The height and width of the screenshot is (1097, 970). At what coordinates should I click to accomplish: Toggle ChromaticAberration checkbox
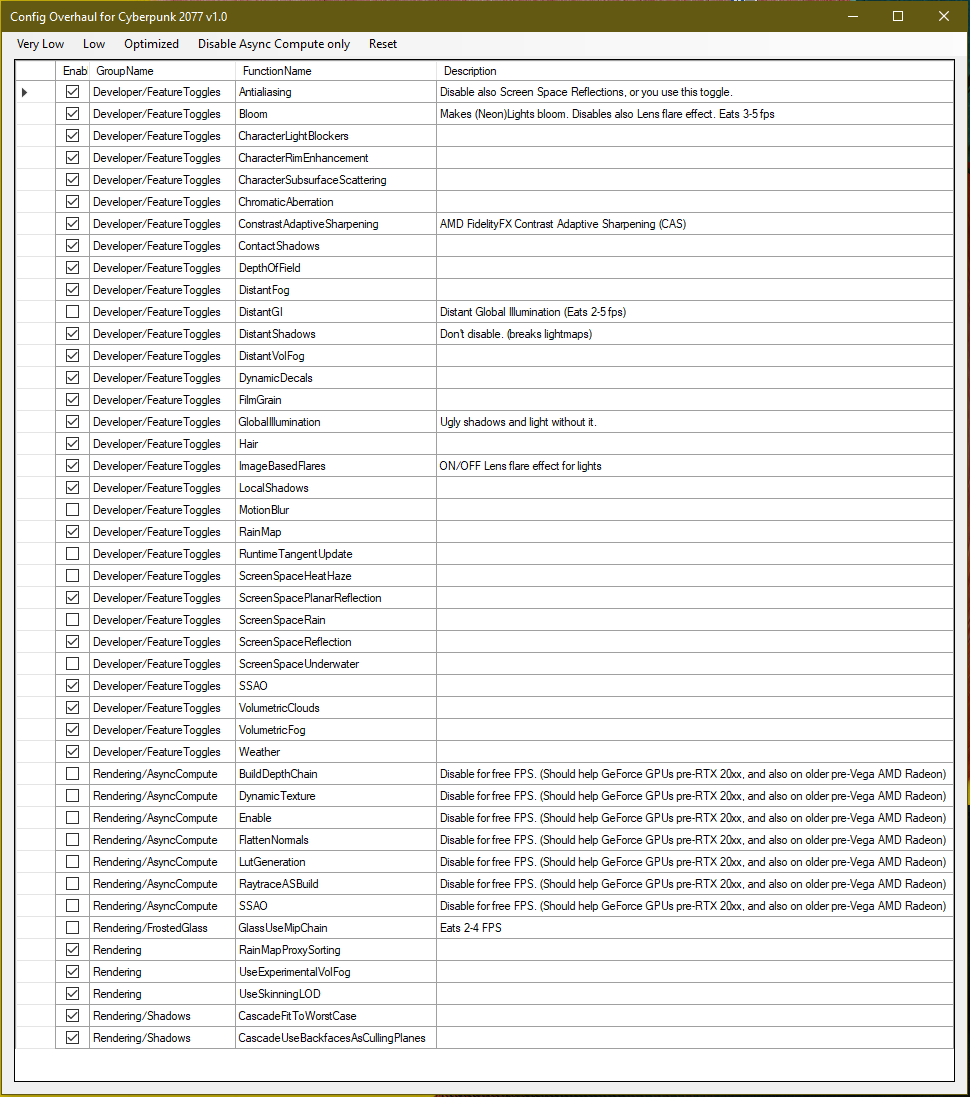coord(72,201)
